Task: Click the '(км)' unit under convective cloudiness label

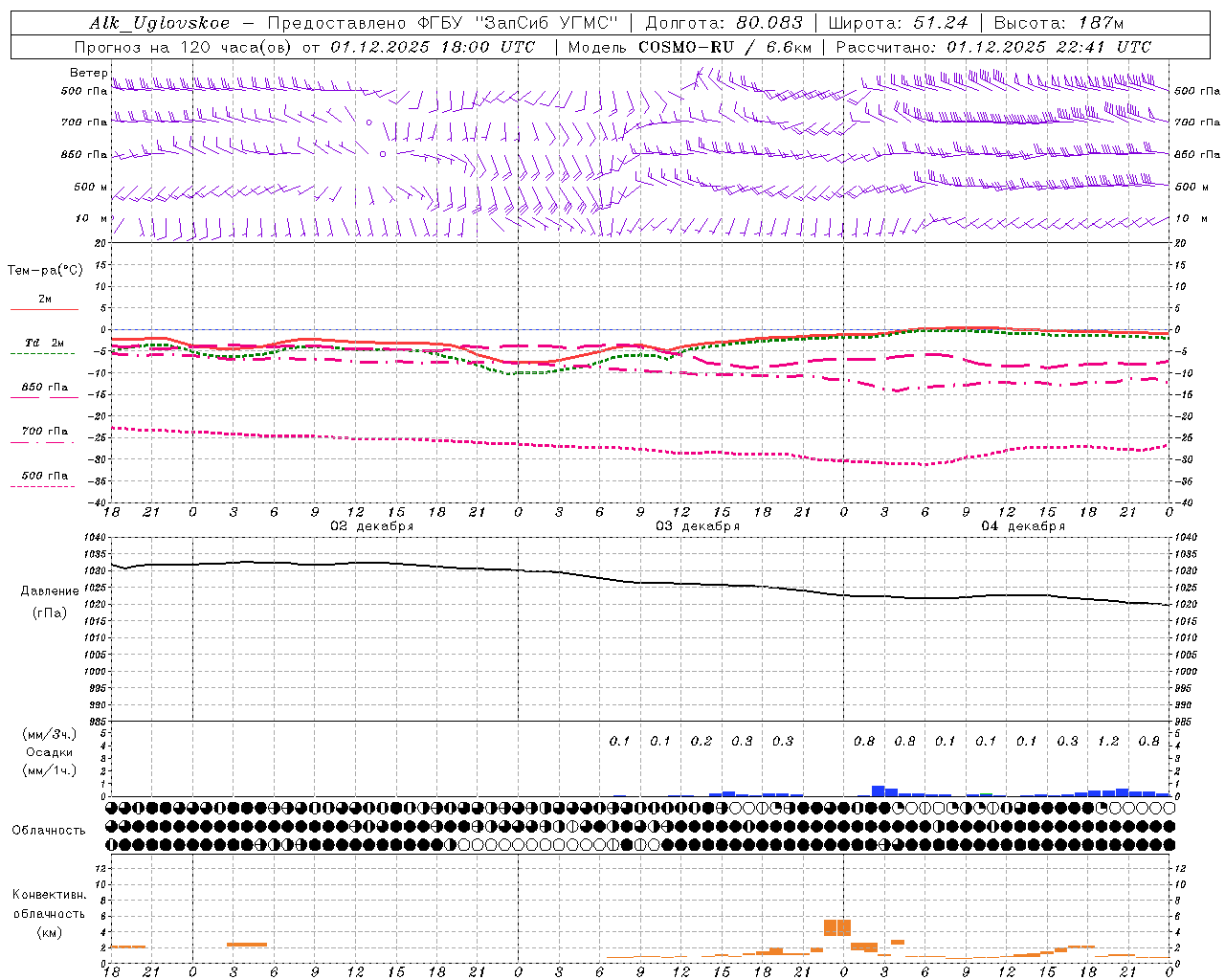Action: 50,932
